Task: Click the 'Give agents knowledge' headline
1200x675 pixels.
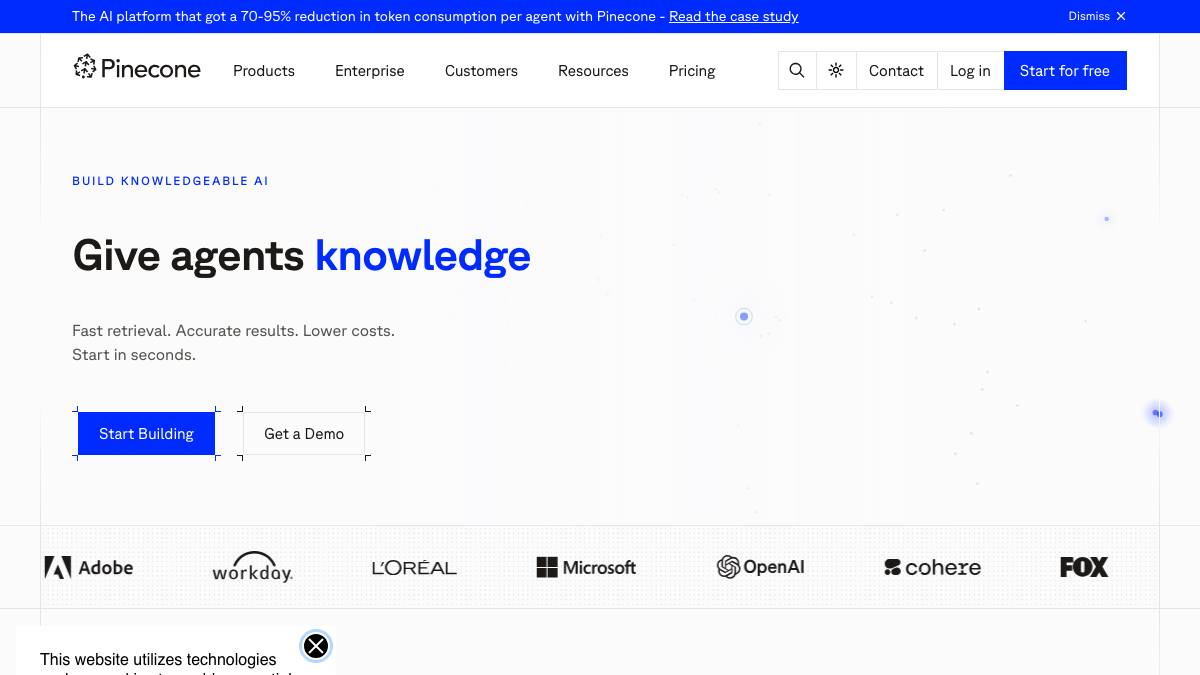Action: [x=301, y=255]
